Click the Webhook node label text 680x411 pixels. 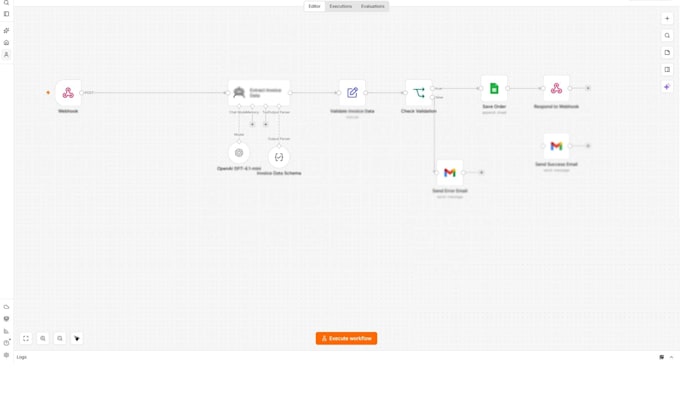pyautogui.click(x=68, y=111)
